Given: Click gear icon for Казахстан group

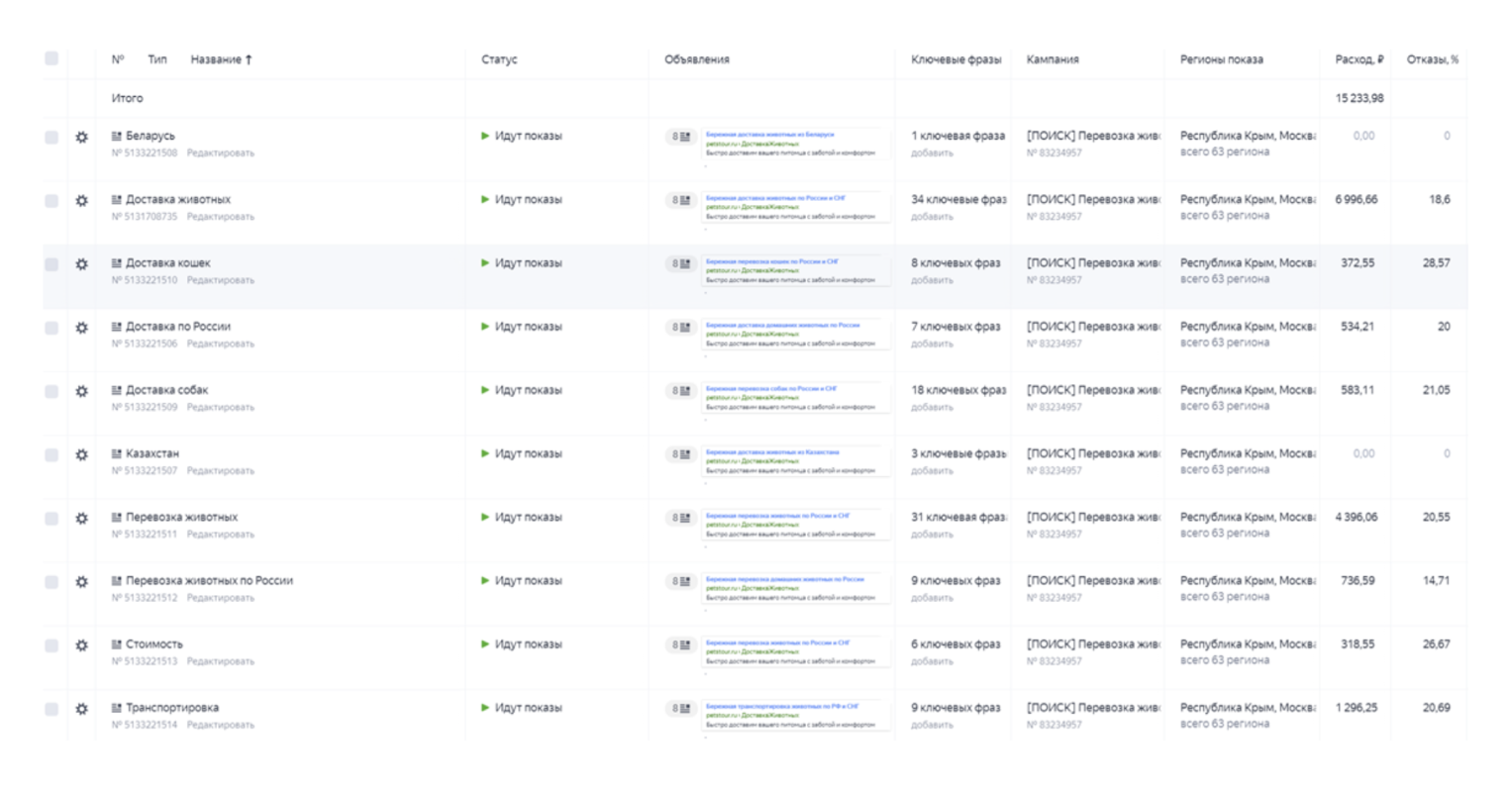Looking at the screenshot, I should [x=81, y=455].
